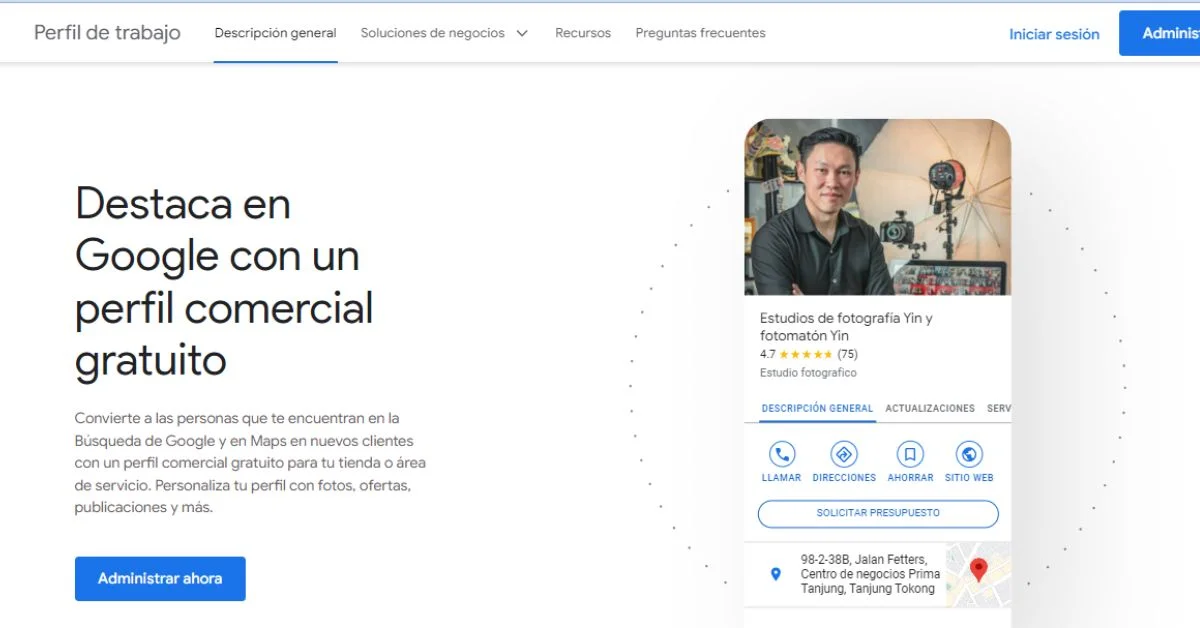Click the SITIO WEB label text
1200x628 pixels.
969,478
